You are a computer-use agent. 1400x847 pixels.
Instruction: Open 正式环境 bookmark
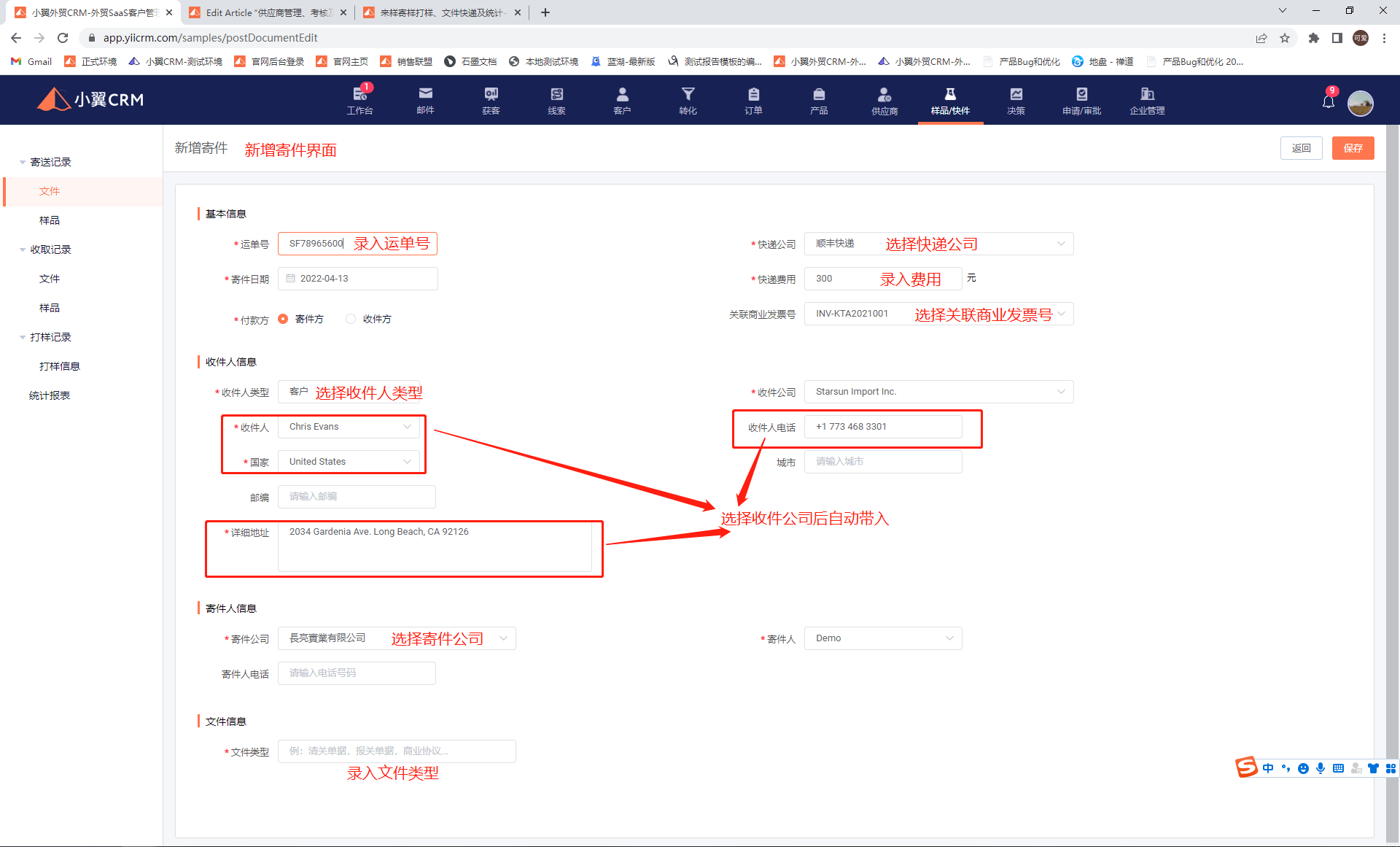(91, 61)
